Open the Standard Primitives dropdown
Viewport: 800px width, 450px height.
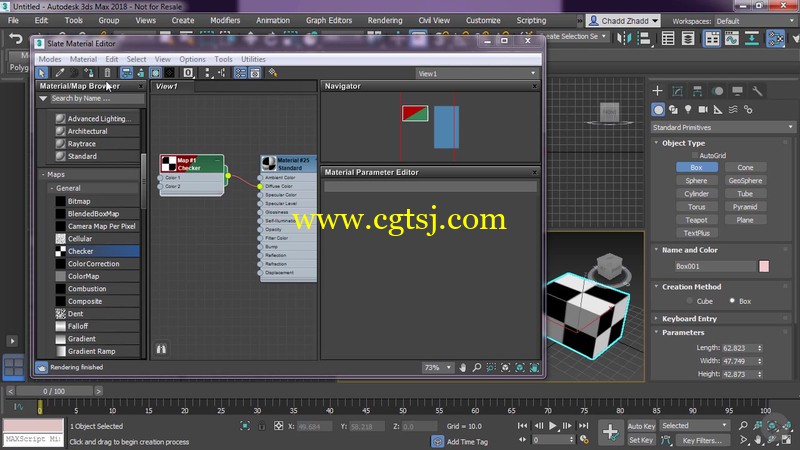[722, 127]
